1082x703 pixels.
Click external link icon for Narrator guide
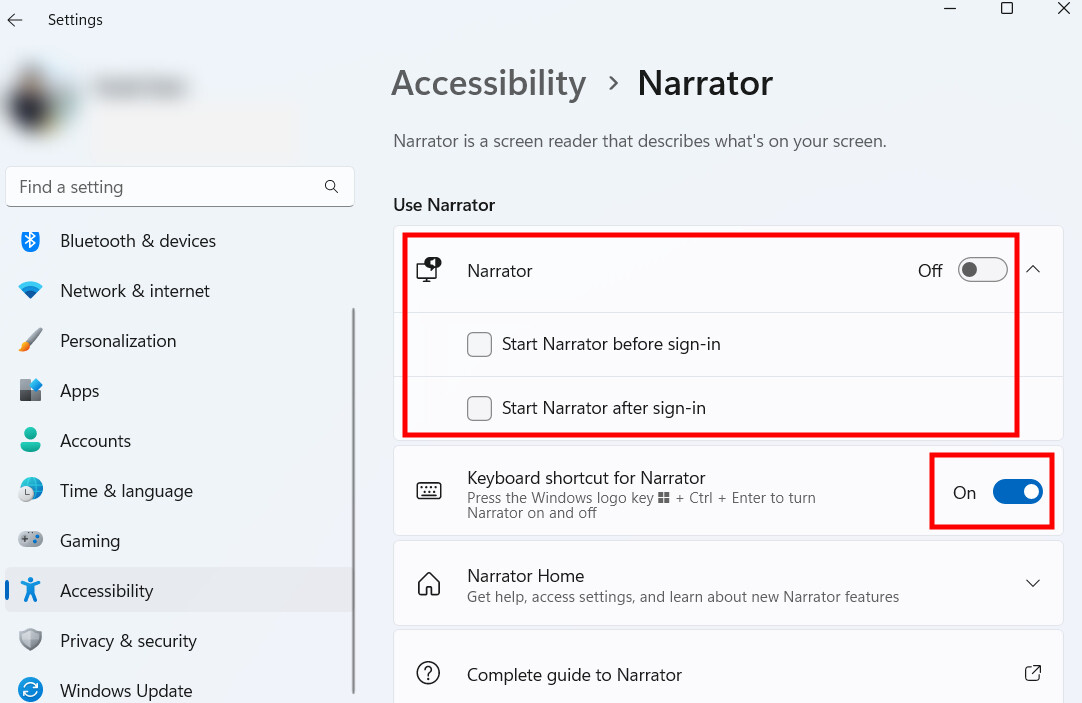point(1032,673)
